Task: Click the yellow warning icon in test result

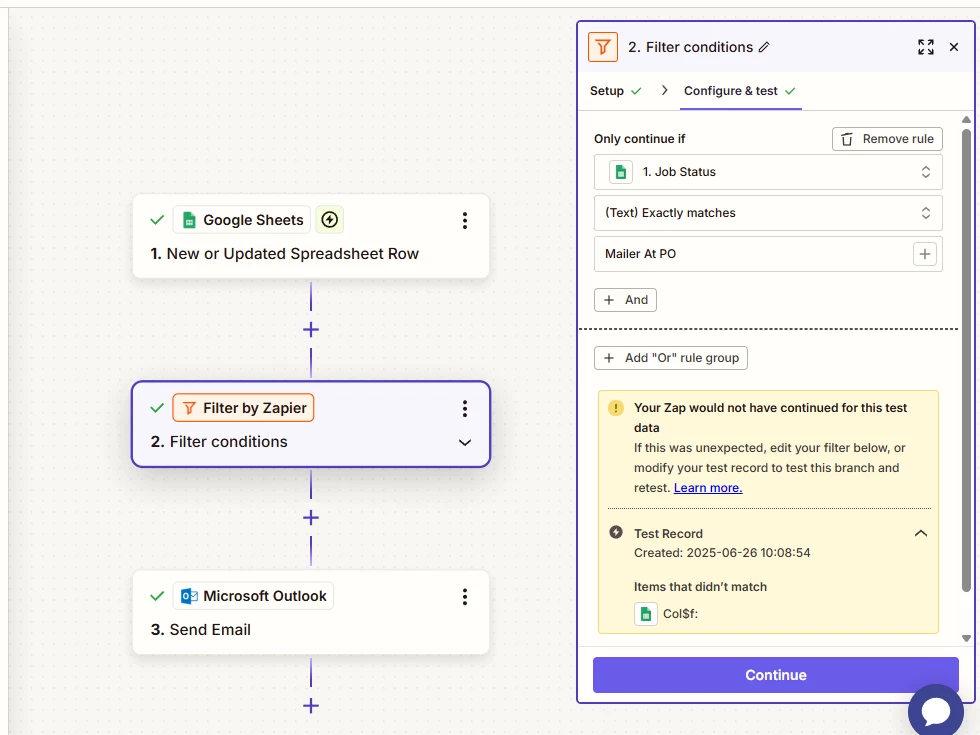Action: tap(616, 408)
